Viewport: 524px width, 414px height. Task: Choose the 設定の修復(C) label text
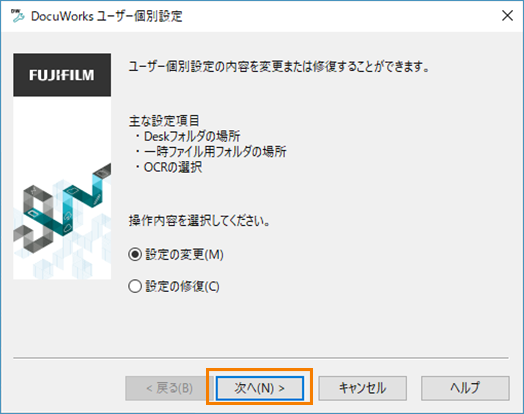(x=182, y=286)
